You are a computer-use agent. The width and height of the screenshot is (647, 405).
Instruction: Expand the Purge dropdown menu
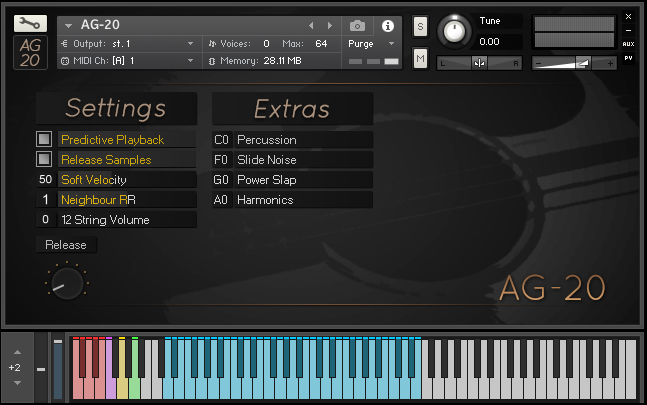[372, 44]
